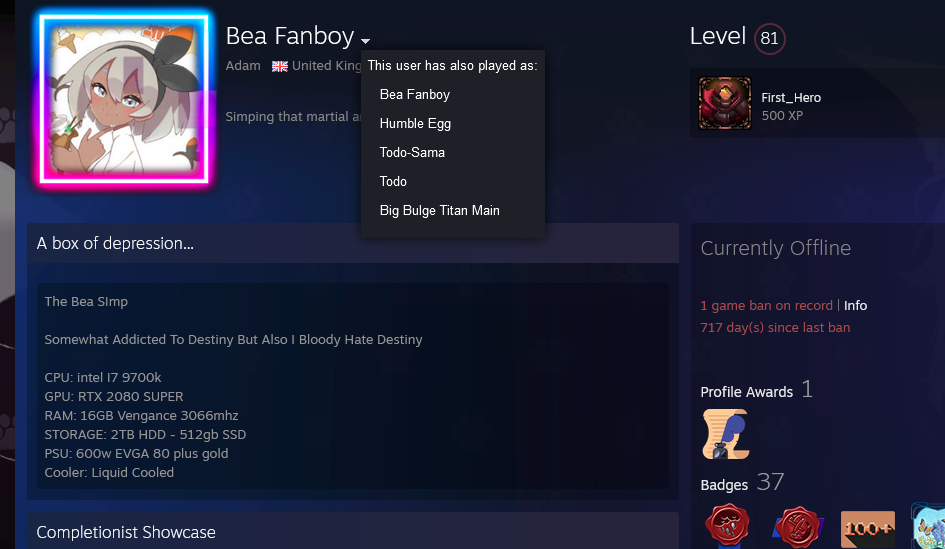
Task: Open the First_Hero featured badge icon
Action: pos(724,103)
